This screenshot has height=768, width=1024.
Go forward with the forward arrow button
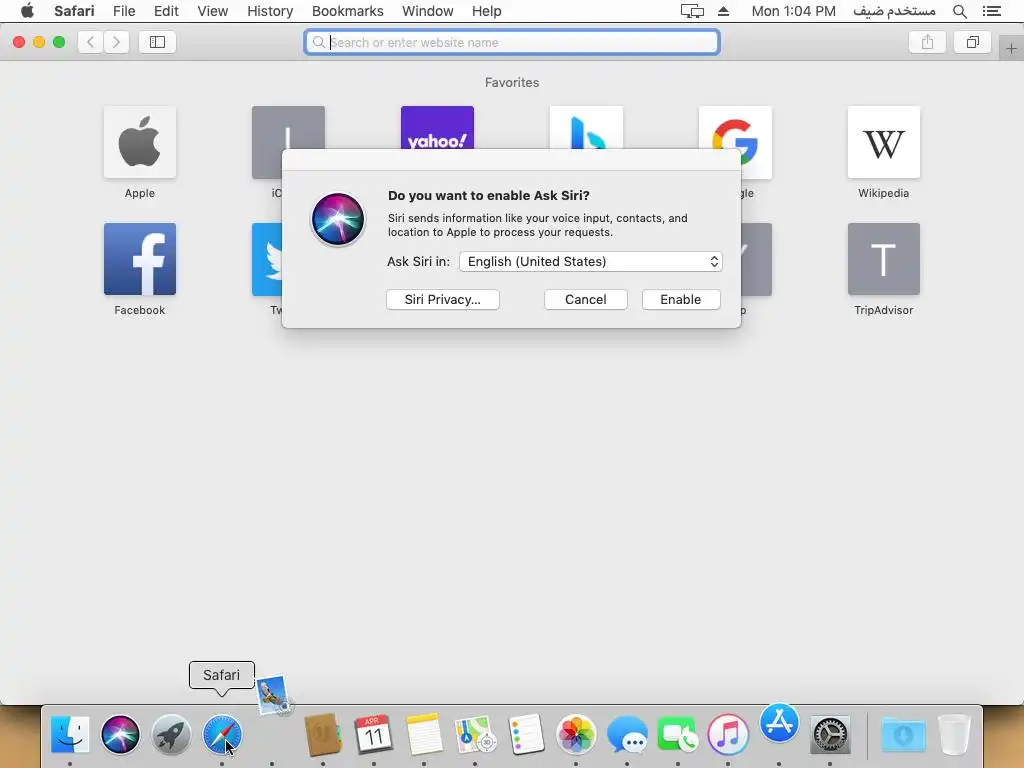[x=116, y=42]
